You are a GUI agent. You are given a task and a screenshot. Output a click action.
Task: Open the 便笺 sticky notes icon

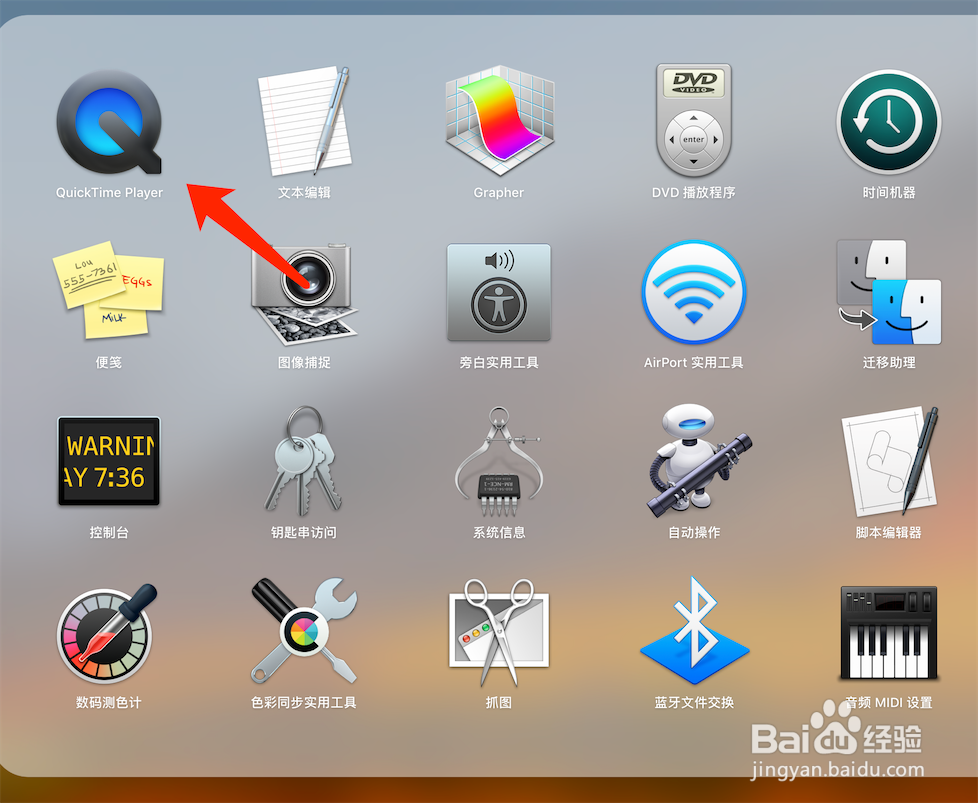point(109,290)
